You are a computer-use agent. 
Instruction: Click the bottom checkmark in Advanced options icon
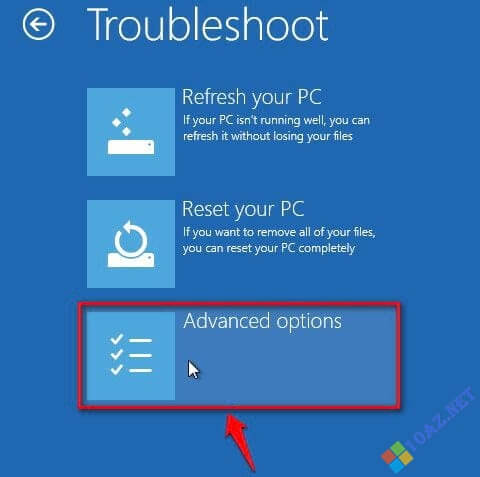pyautogui.click(x=117, y=369)
